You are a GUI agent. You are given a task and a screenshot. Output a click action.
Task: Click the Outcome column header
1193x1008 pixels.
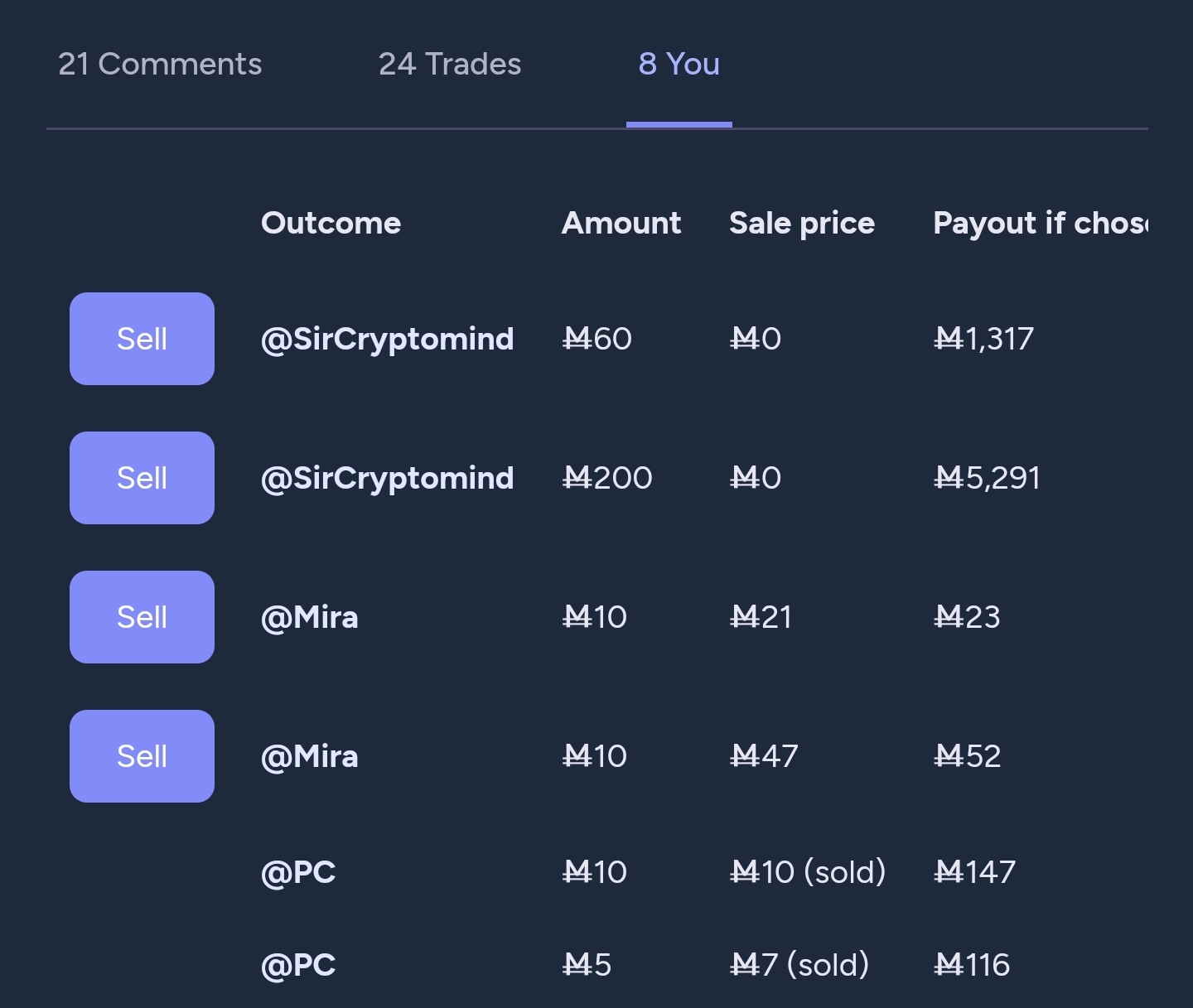point(331,223)
